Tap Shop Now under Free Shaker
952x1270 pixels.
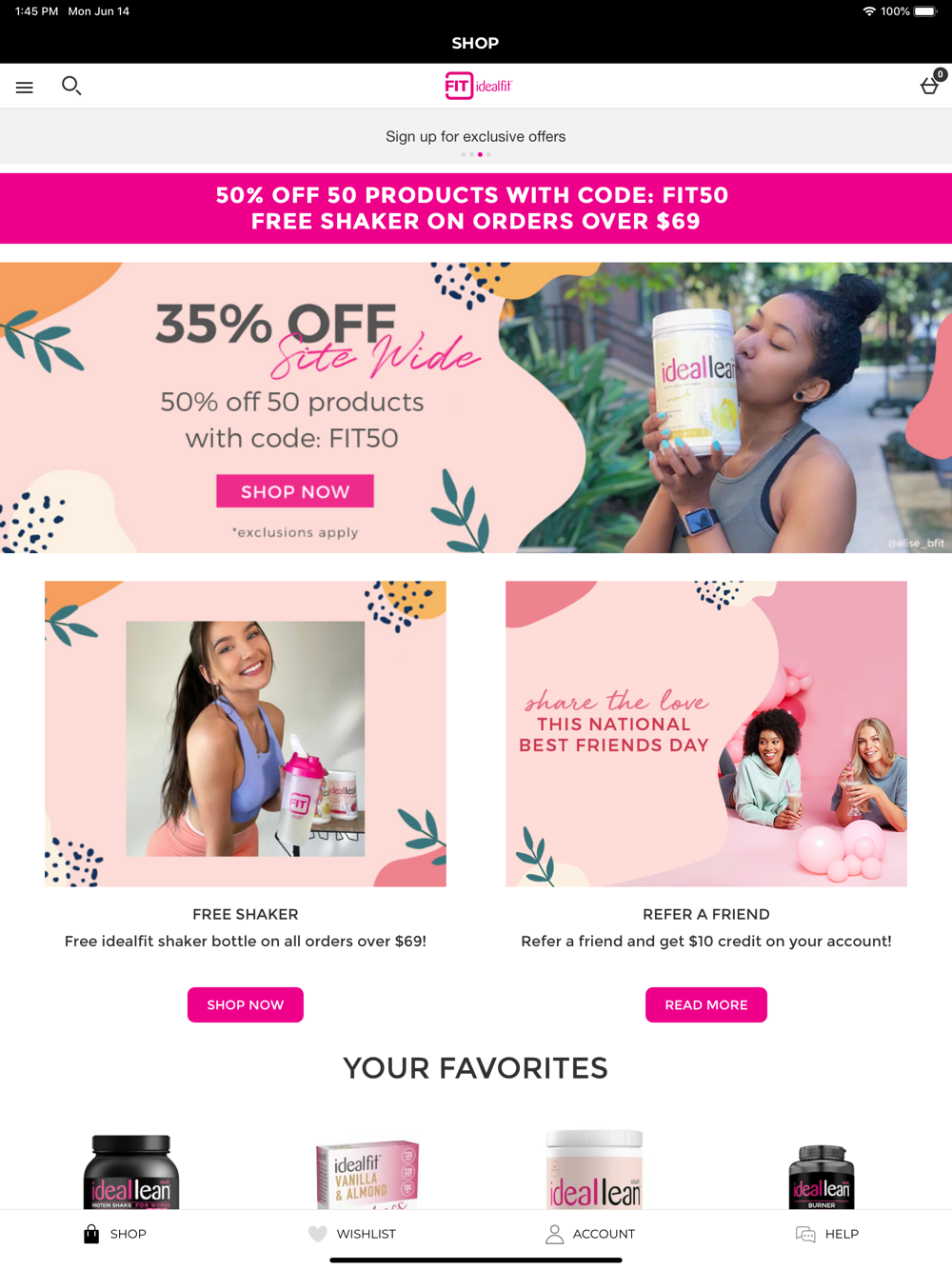246,1004
